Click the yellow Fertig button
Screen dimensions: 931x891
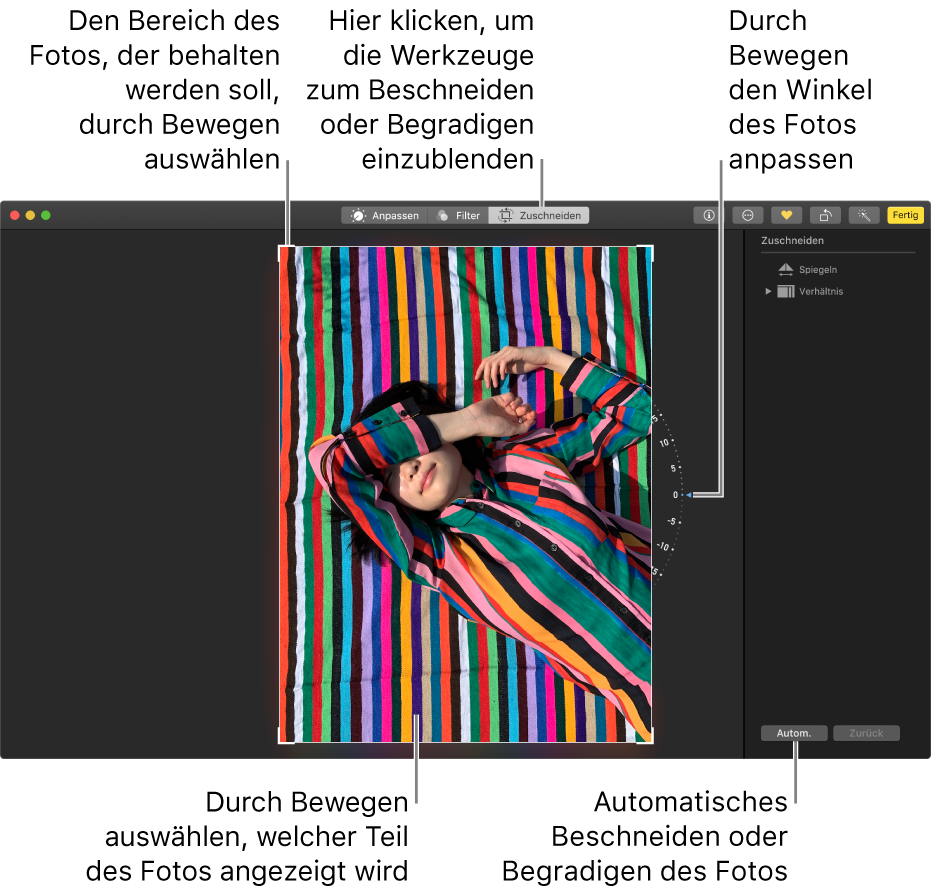tap(905, 215)
